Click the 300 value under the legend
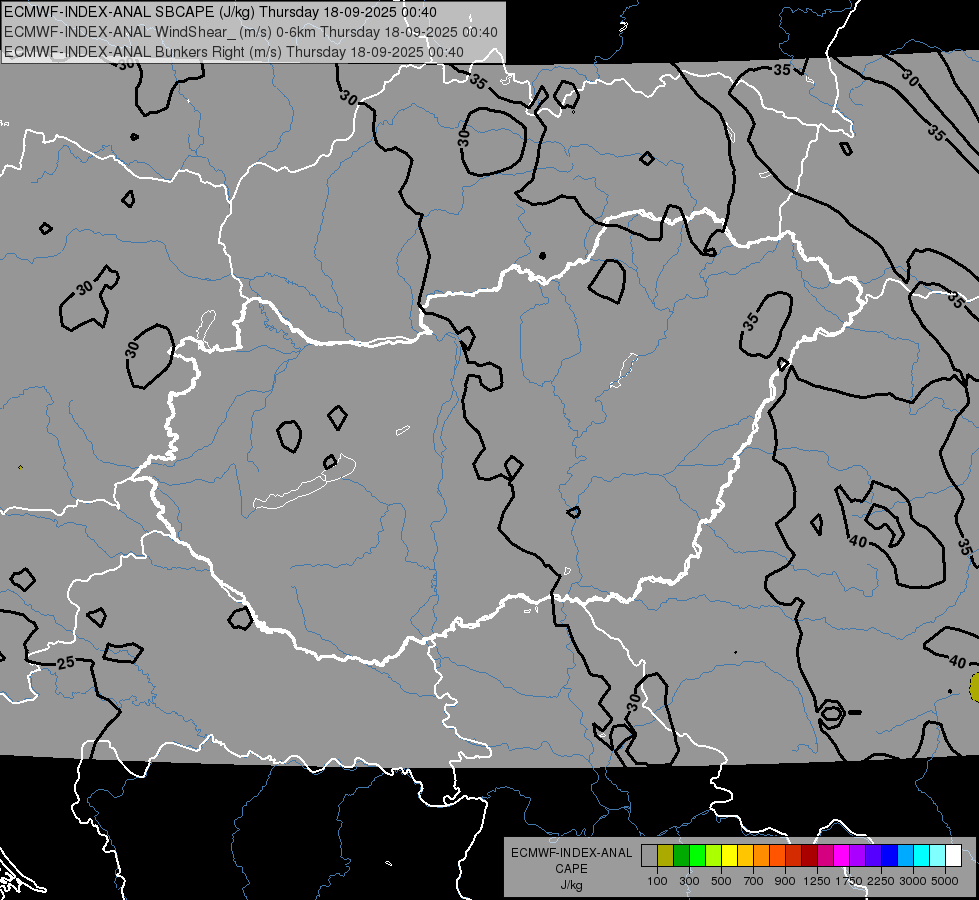The width and height of the screenshot is (979, 900). [x=689, y=881]
